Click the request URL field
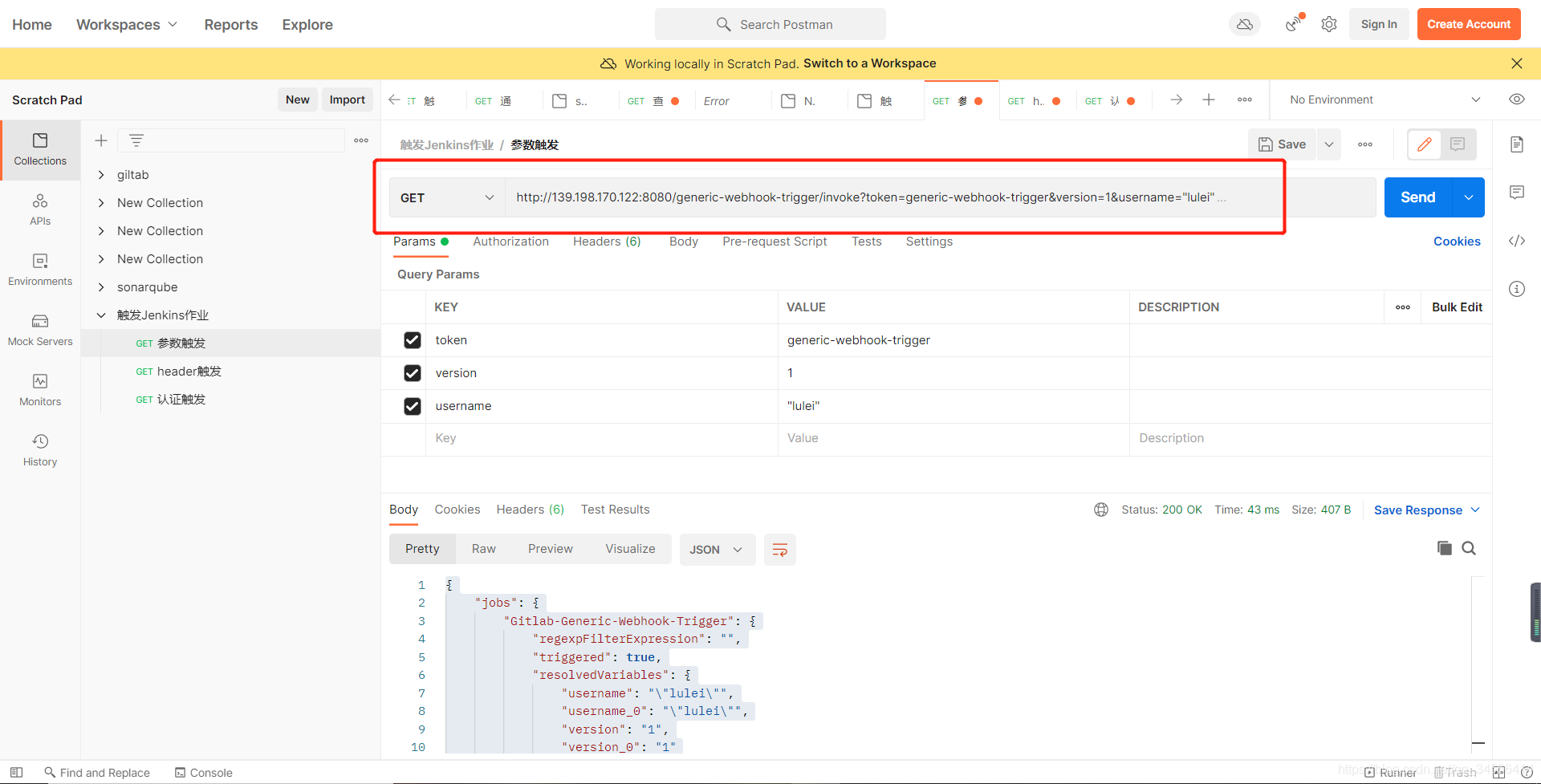1541x784 pixels. point(940,197)
